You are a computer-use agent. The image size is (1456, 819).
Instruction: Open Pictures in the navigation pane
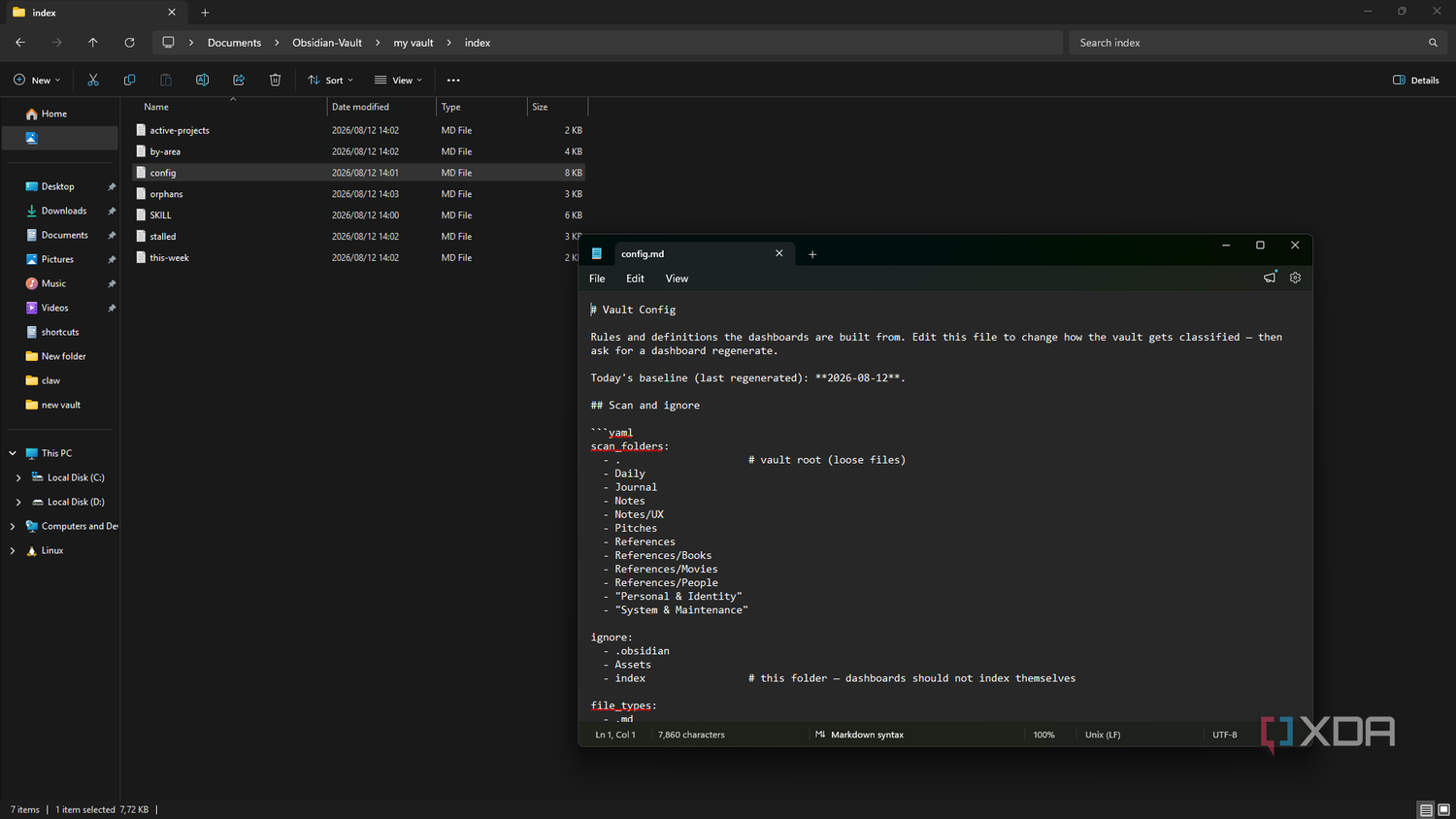[x=60, y=259]
